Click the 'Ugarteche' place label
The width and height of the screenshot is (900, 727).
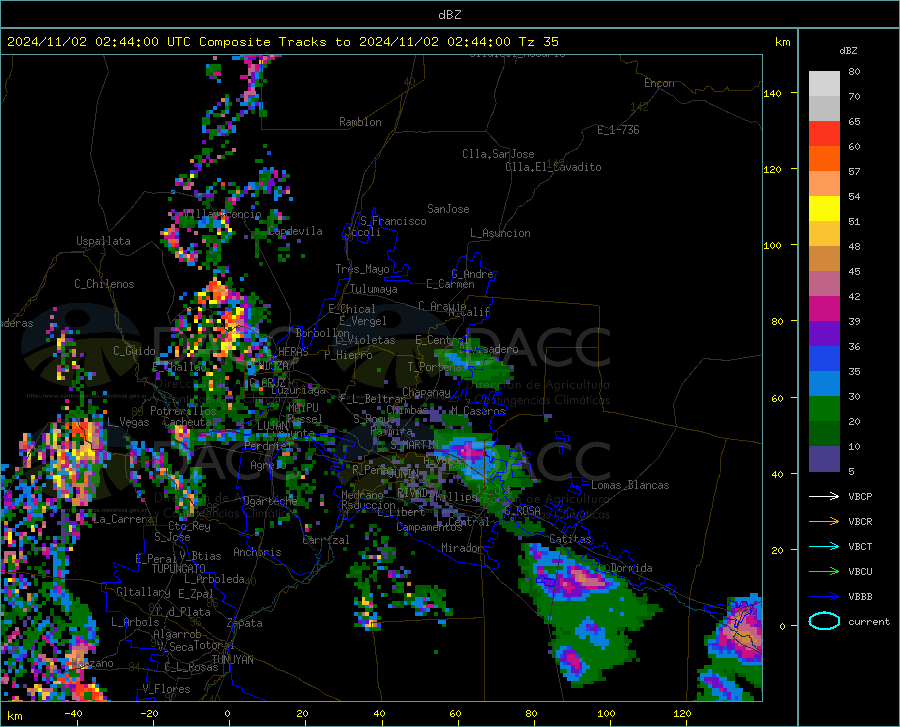pyautogui.click(x=270, y=501)
